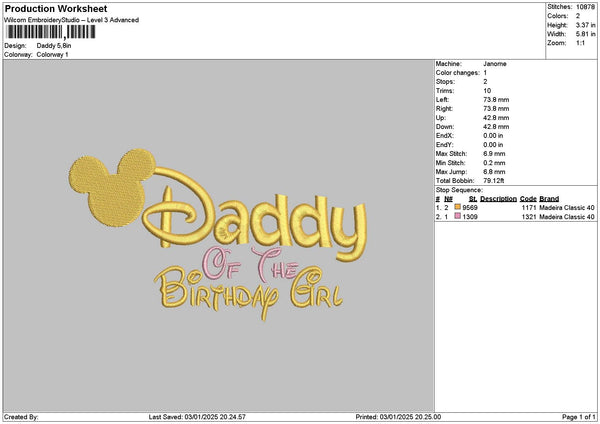
Task: Click the Stitches value 10878
Action: click(582, 8)
